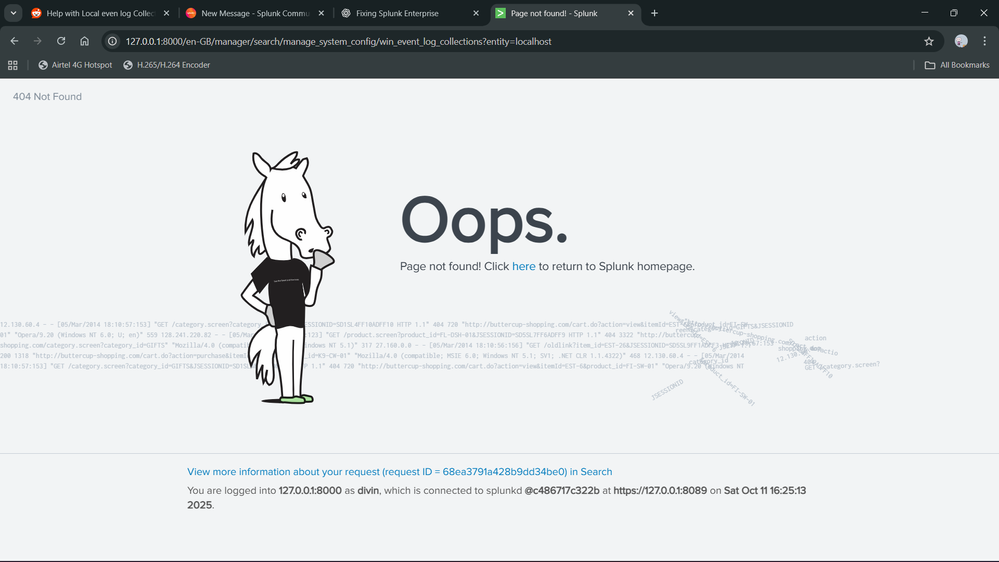
Task: Switch to the Fixing Splunk Enterprise tab
Action: click(400, 13)
